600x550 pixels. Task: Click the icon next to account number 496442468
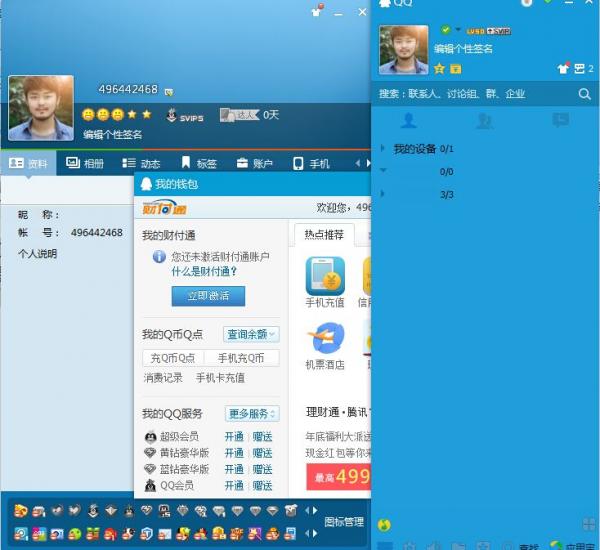click(x=169, y=92)
